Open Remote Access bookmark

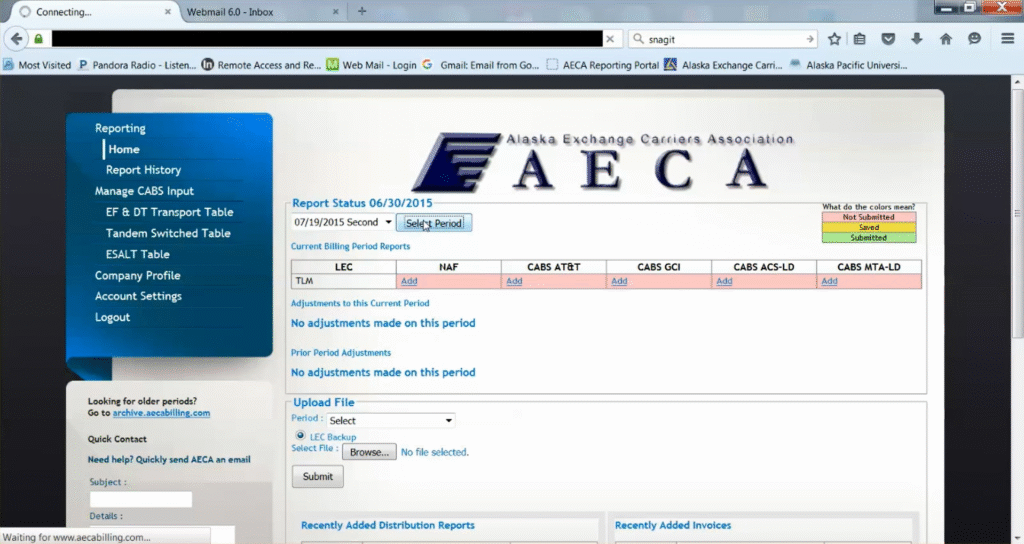(x=261, y=65)
